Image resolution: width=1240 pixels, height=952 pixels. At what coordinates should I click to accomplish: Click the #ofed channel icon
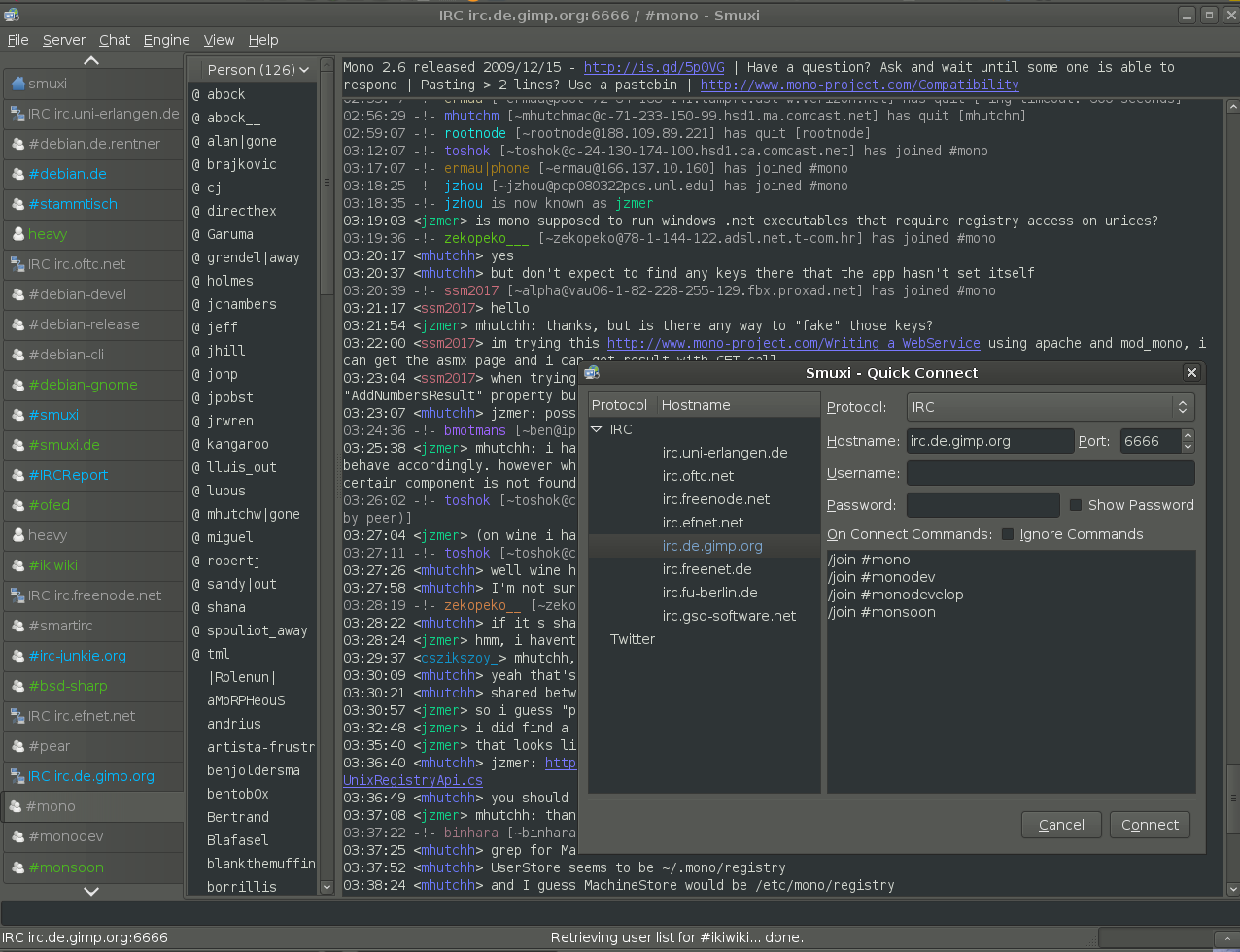(x=17, y=505)
